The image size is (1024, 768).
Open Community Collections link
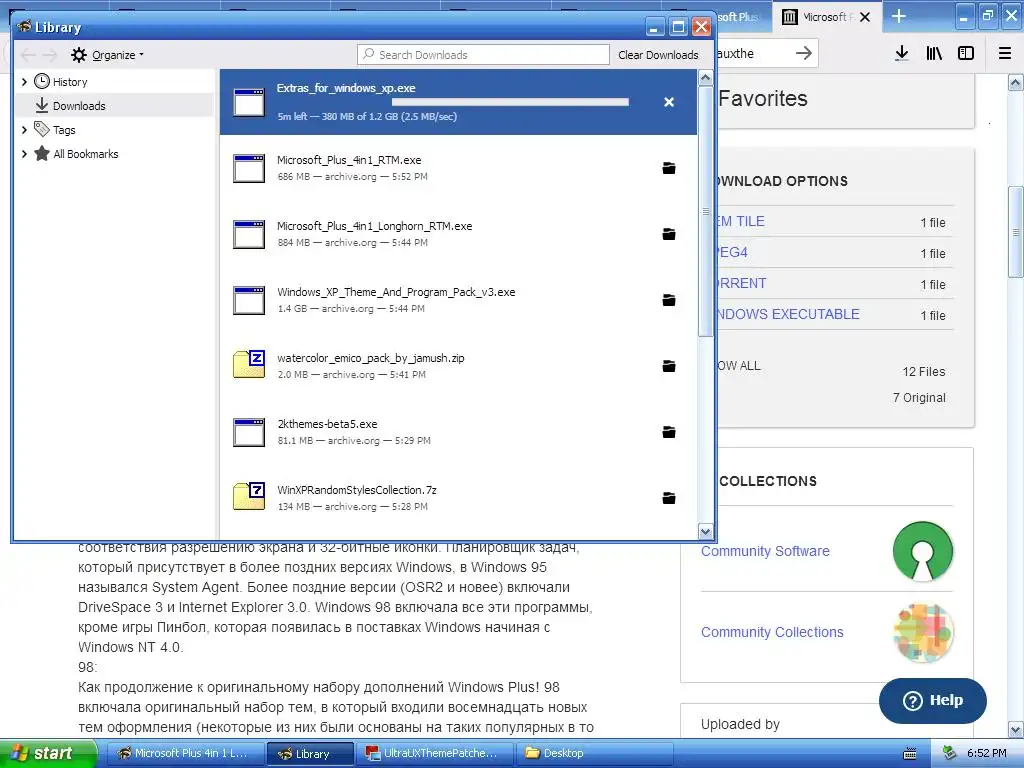[x=772, y=632]
